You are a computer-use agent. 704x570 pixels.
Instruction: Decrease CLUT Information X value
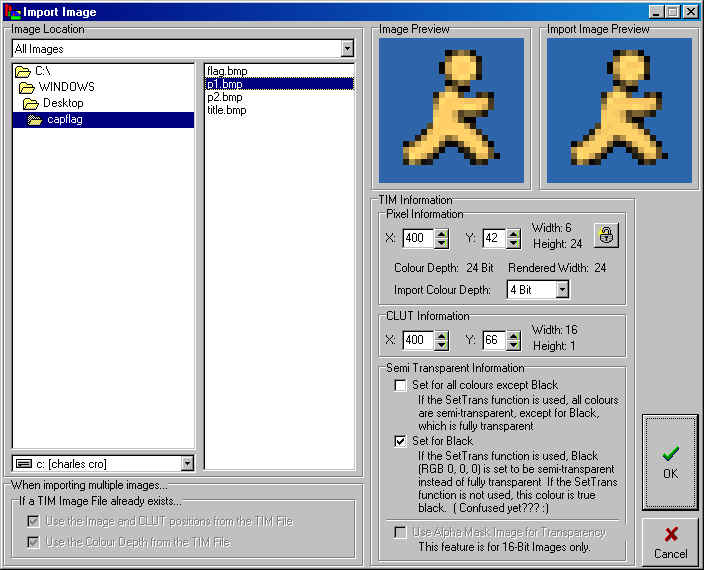pyautogui.click(x=441, y=345)
